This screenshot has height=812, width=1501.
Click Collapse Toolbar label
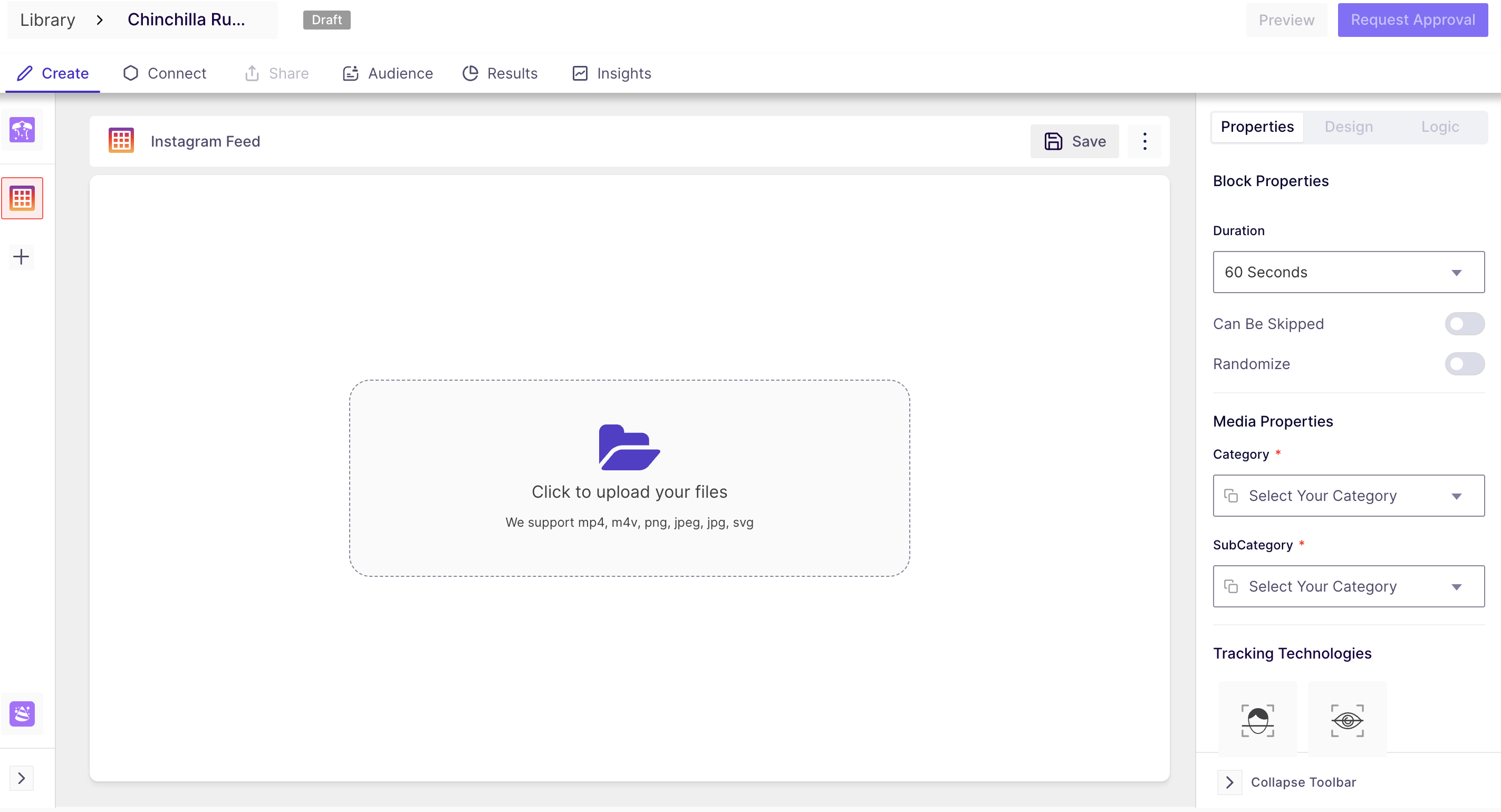1303,782
